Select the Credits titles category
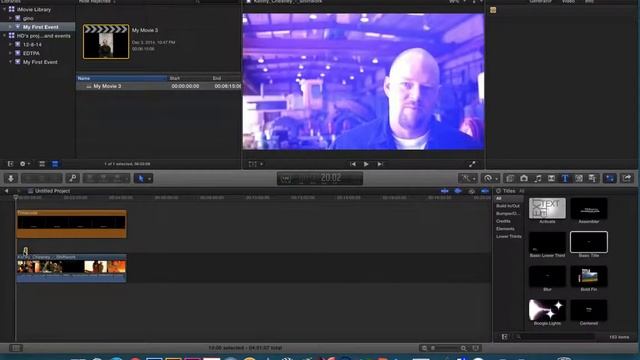Screen dimensions: 640x360 (503, 221)
